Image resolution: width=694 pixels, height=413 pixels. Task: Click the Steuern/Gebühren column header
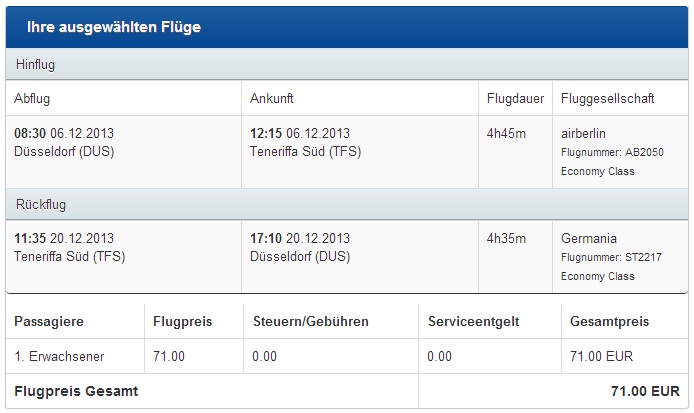tap(311, 321)
